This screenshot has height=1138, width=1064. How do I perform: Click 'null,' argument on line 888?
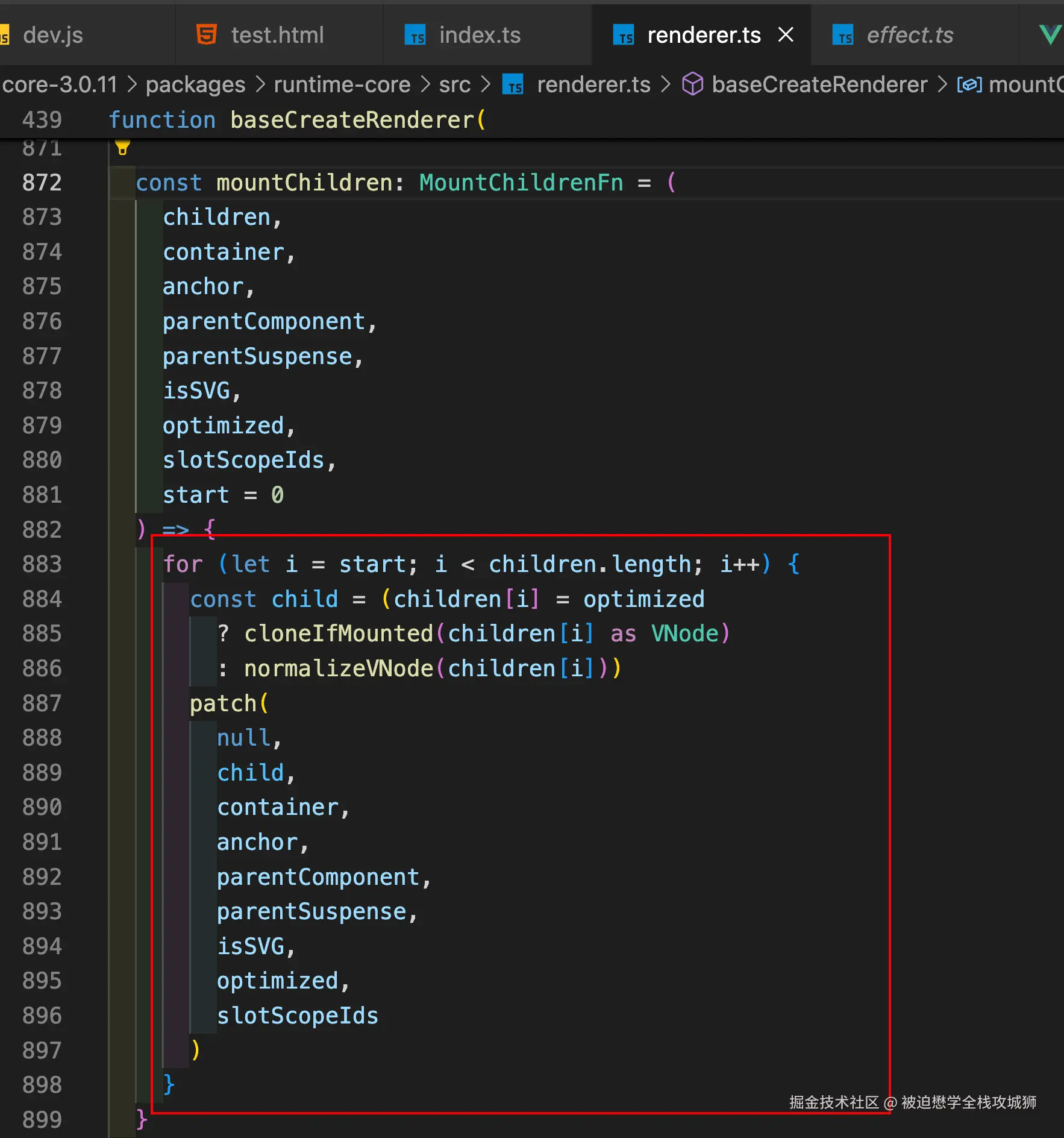[249, 738]
